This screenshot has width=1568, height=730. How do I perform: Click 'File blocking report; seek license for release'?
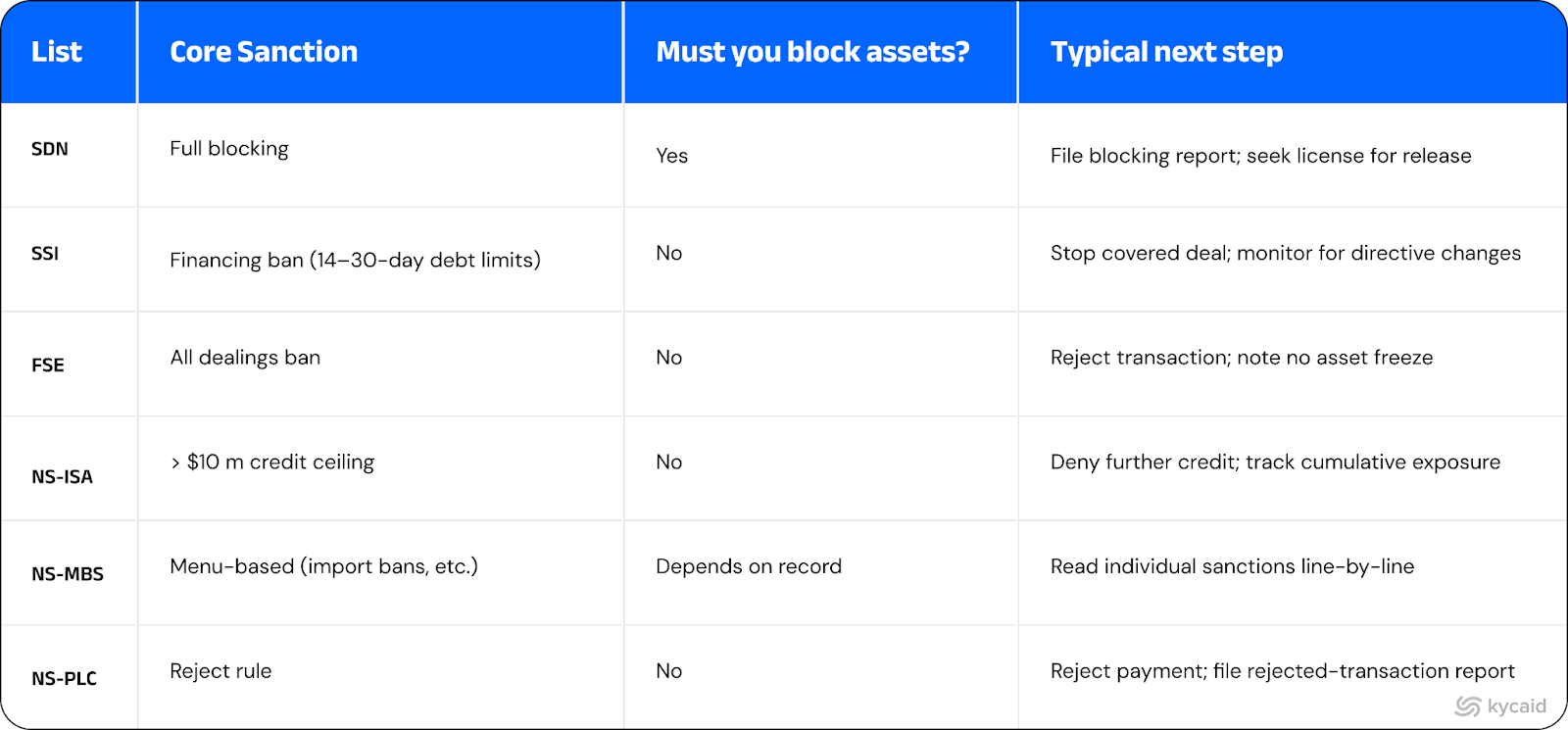pyautogui.click(x=1261, y=156)
